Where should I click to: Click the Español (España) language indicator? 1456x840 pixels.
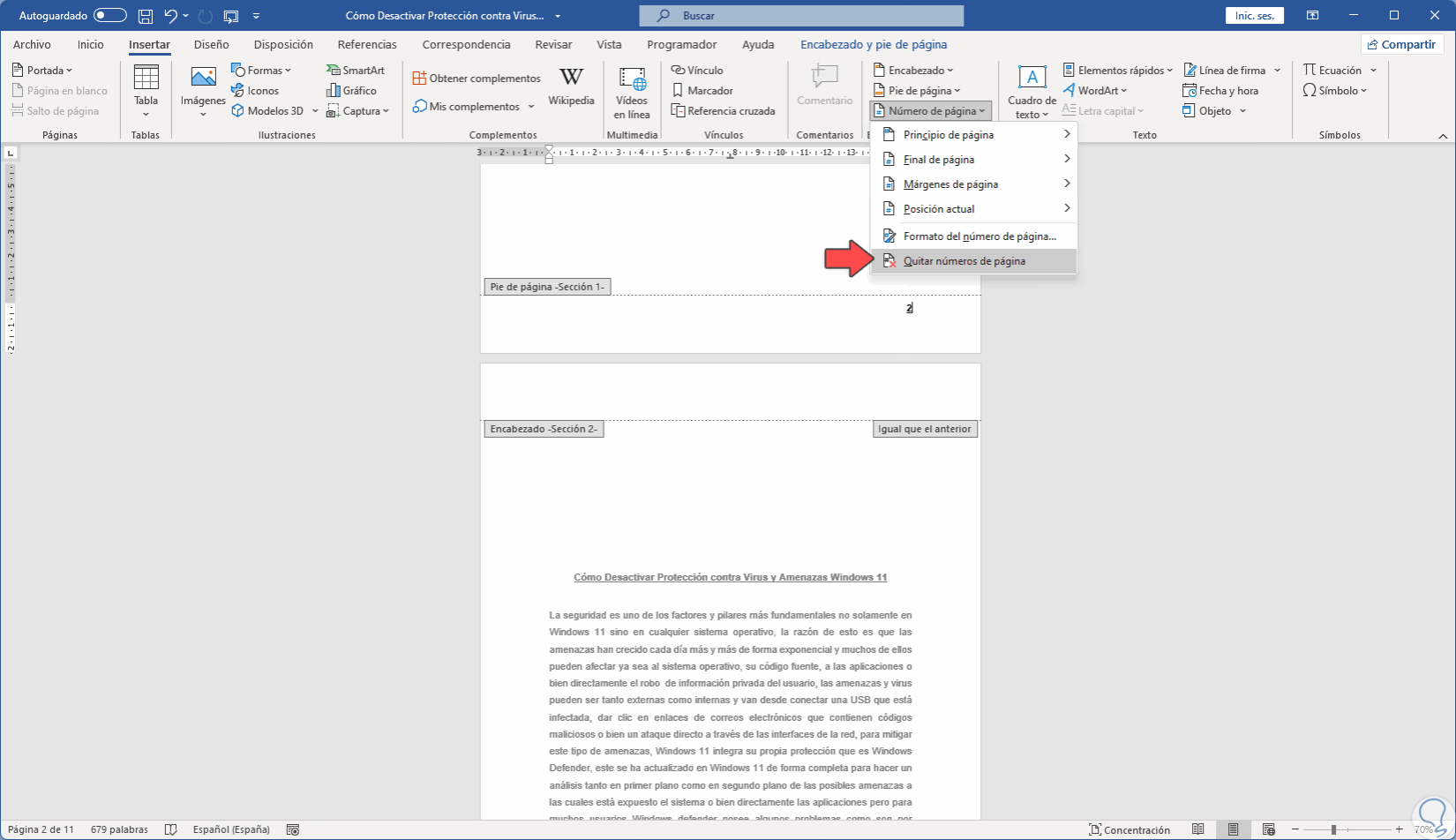coord(231,829)
